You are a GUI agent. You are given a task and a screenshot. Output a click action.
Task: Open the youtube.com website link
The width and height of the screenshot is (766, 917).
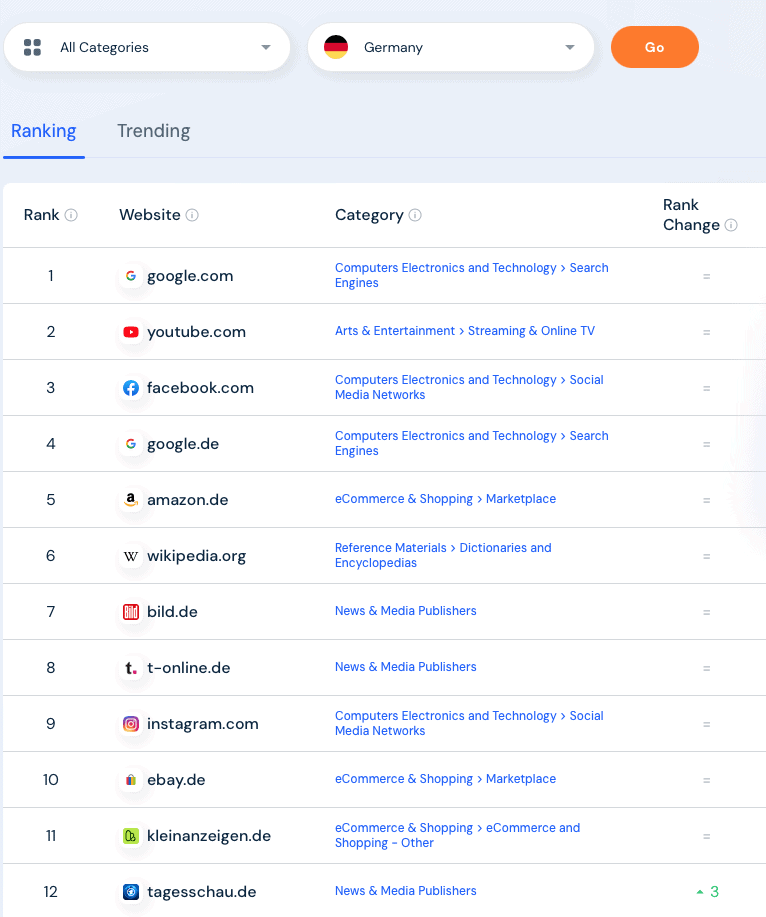click(x=196, y=332)
